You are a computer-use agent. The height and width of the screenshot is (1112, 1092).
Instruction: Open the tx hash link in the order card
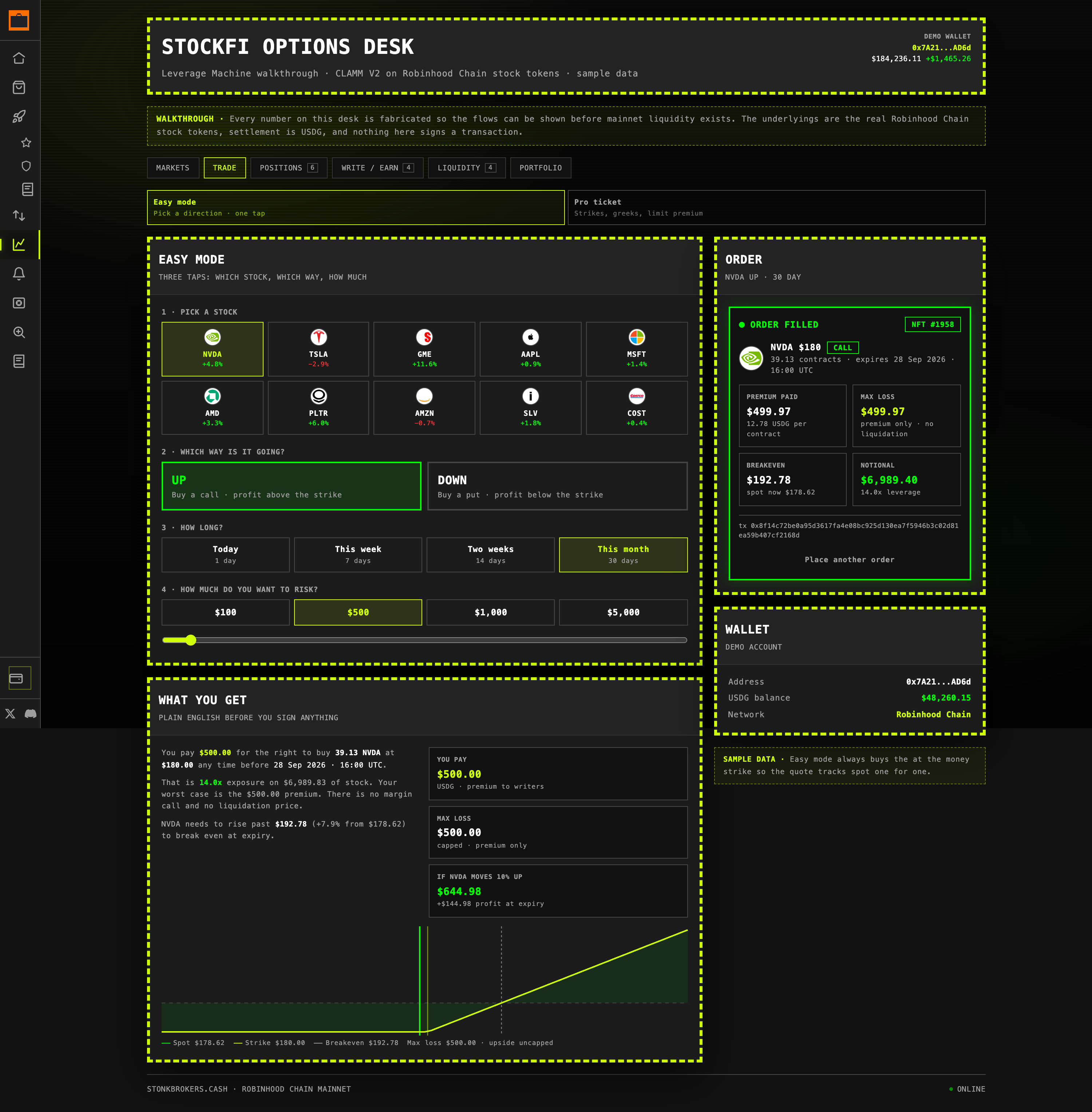pyautogui.click(x=848, y=530)
